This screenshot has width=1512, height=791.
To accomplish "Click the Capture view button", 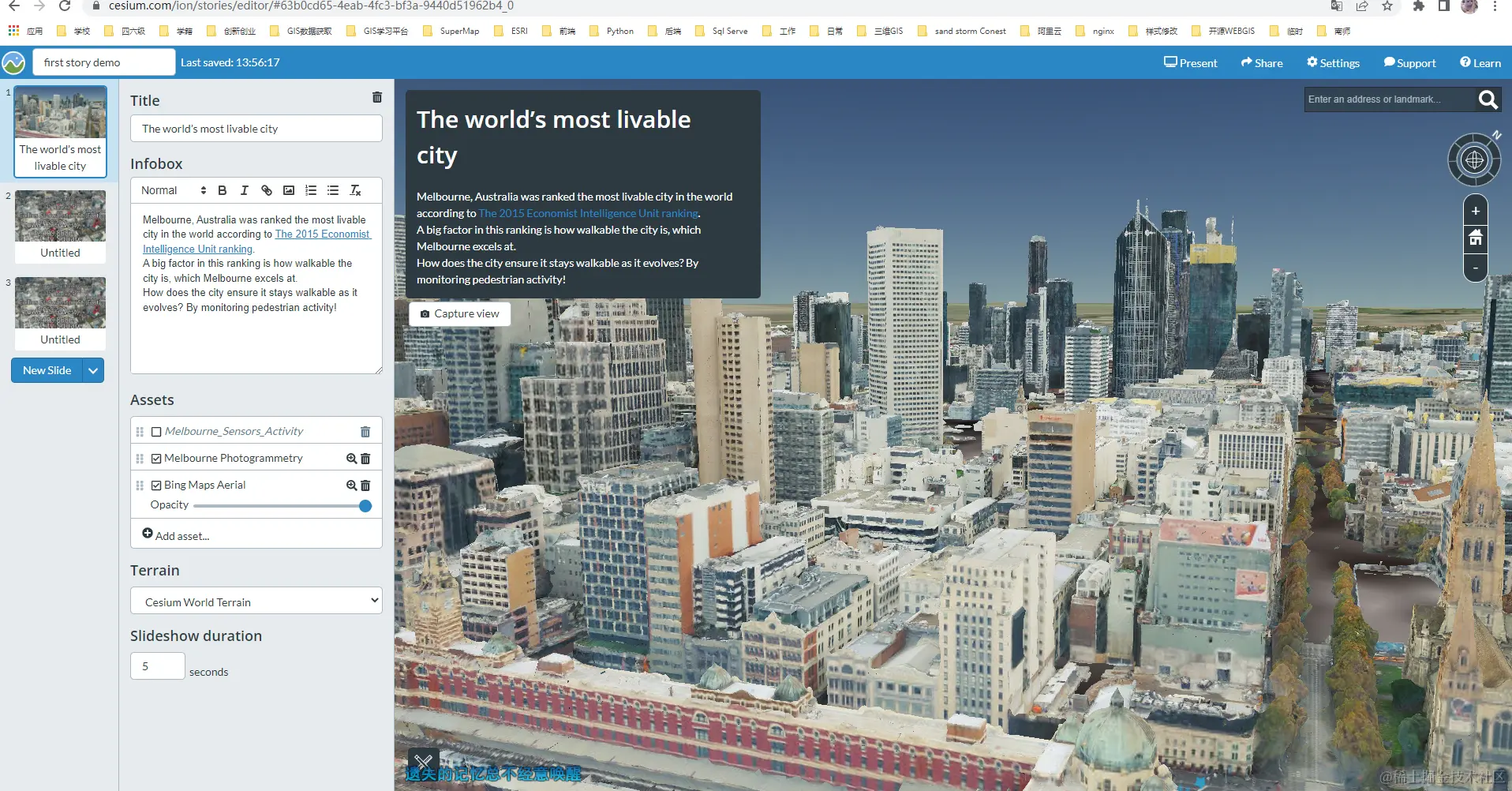I will pos(460,313).
